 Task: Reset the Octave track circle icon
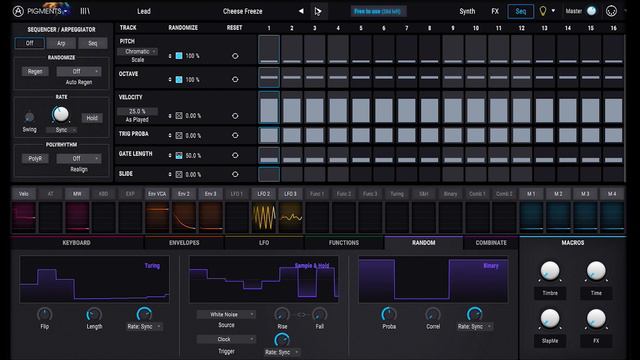click(x=235, y=80)
